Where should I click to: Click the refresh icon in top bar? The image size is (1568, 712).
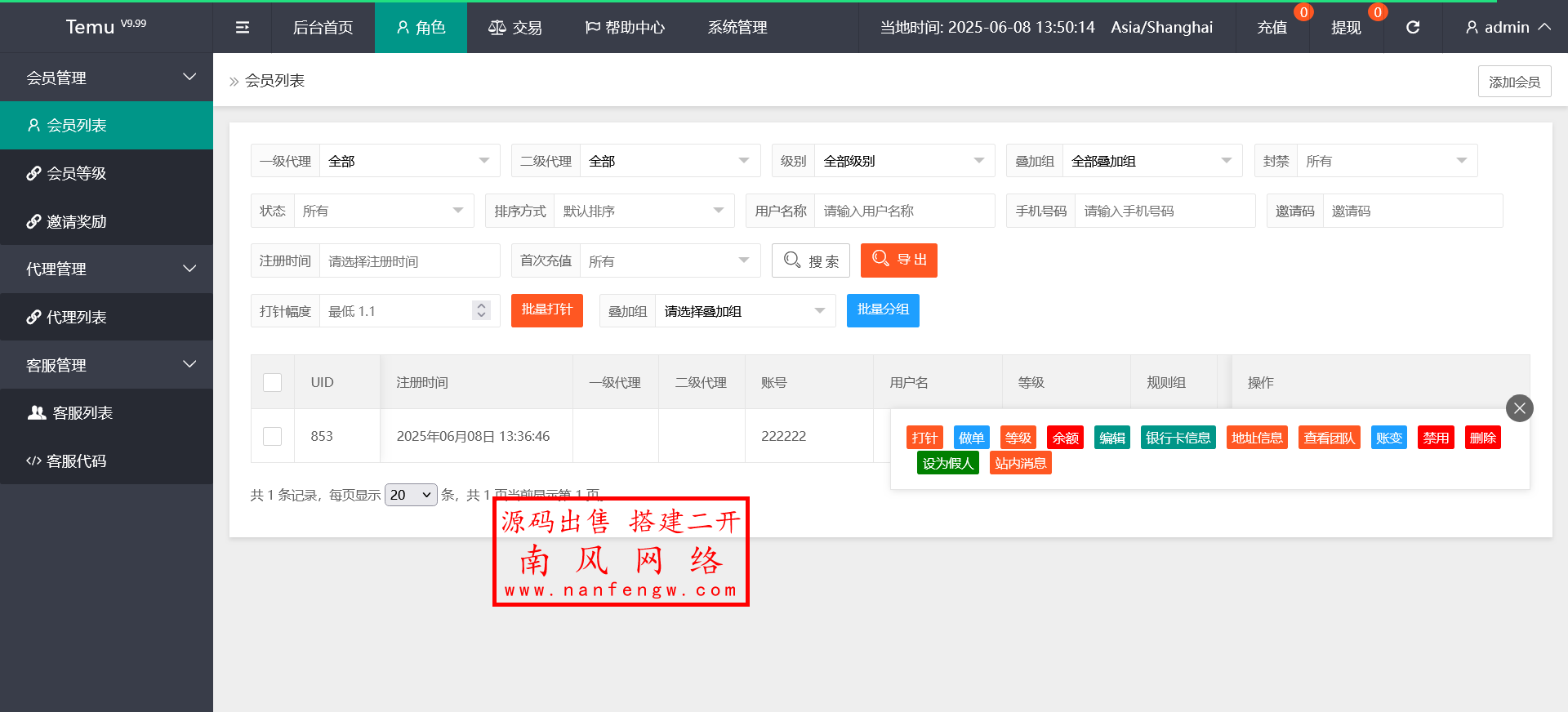pos(1413,28)
